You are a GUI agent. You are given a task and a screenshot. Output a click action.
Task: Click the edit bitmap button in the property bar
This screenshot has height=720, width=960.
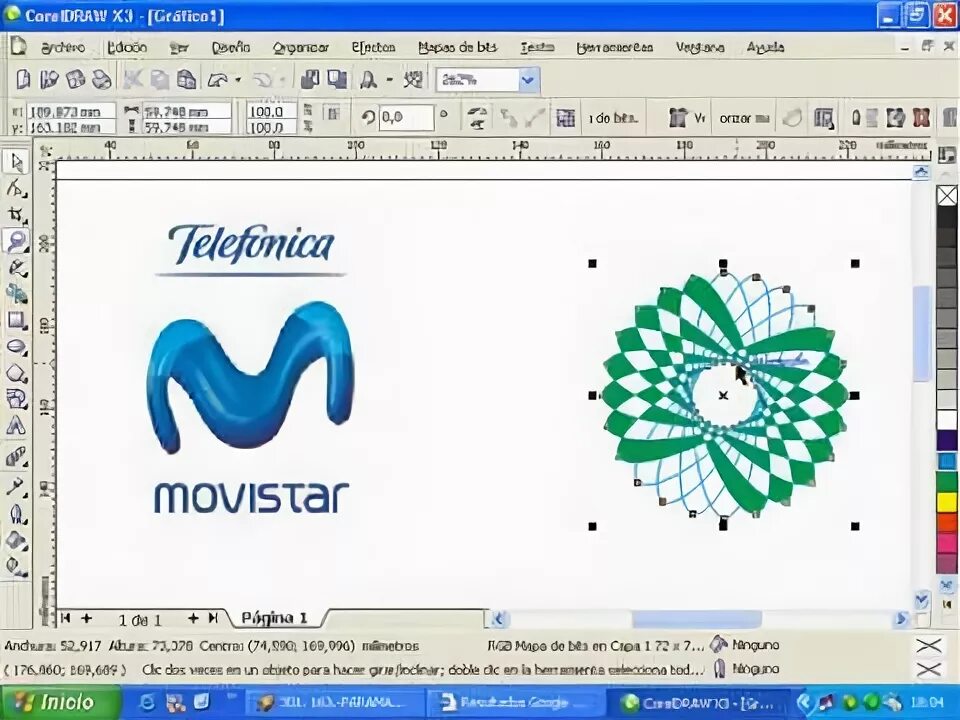coord(613,118)
